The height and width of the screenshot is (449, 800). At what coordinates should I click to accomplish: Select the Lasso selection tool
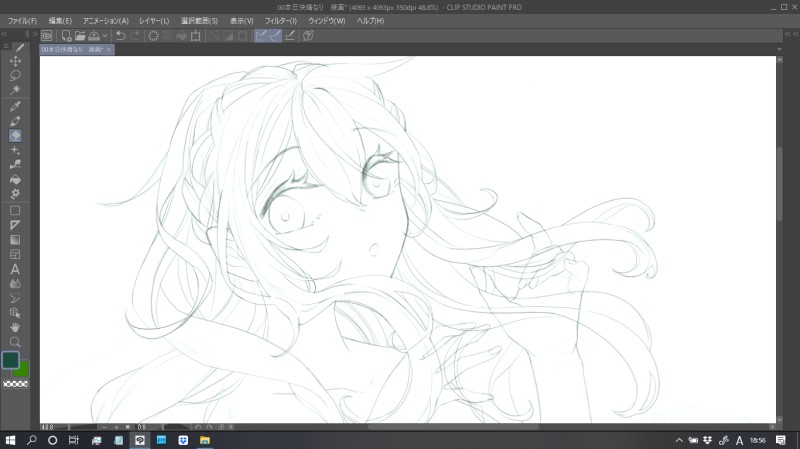15,76
